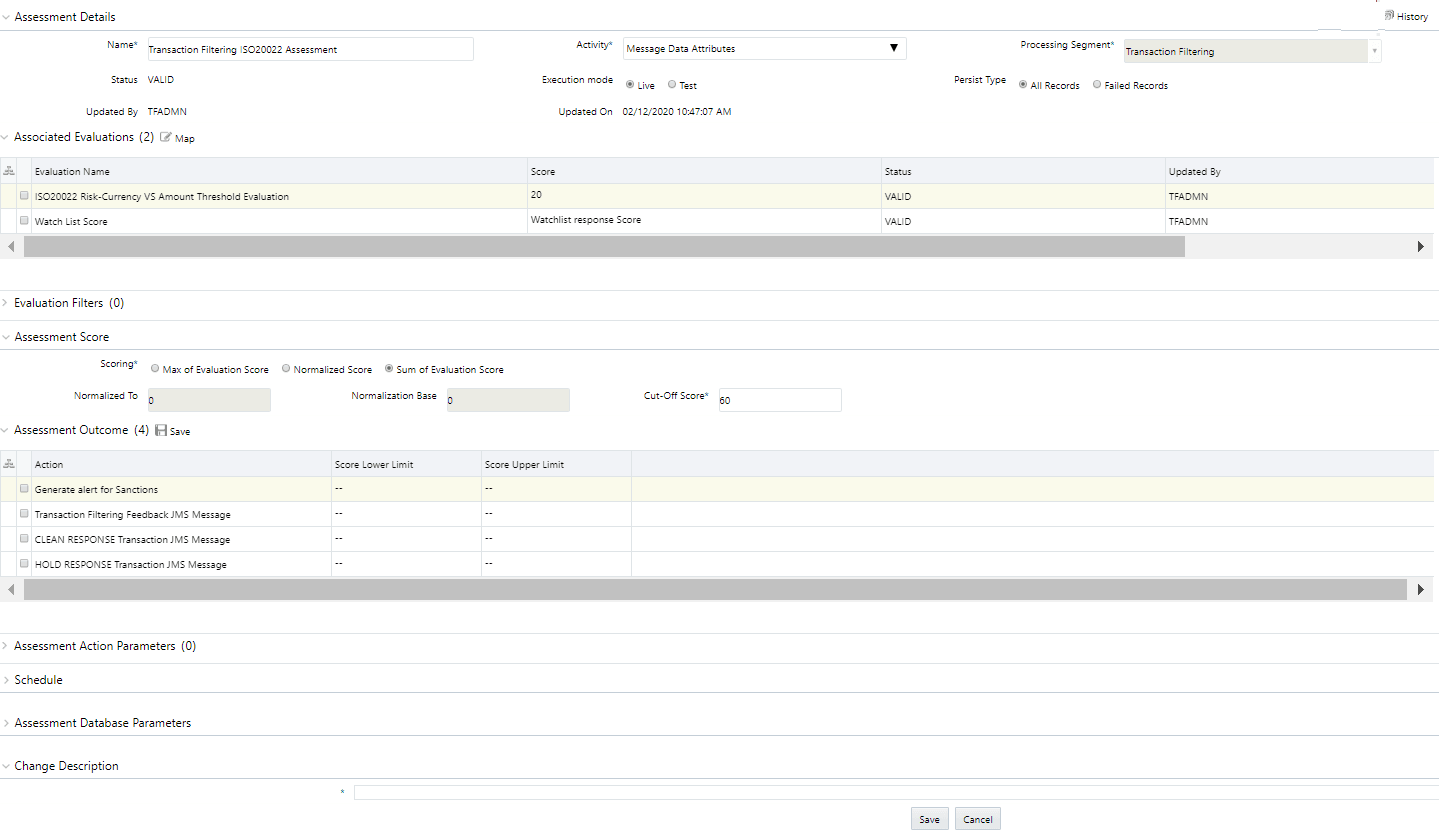
Task: Select Live execution mode
Action: click(x=630, y=85)
